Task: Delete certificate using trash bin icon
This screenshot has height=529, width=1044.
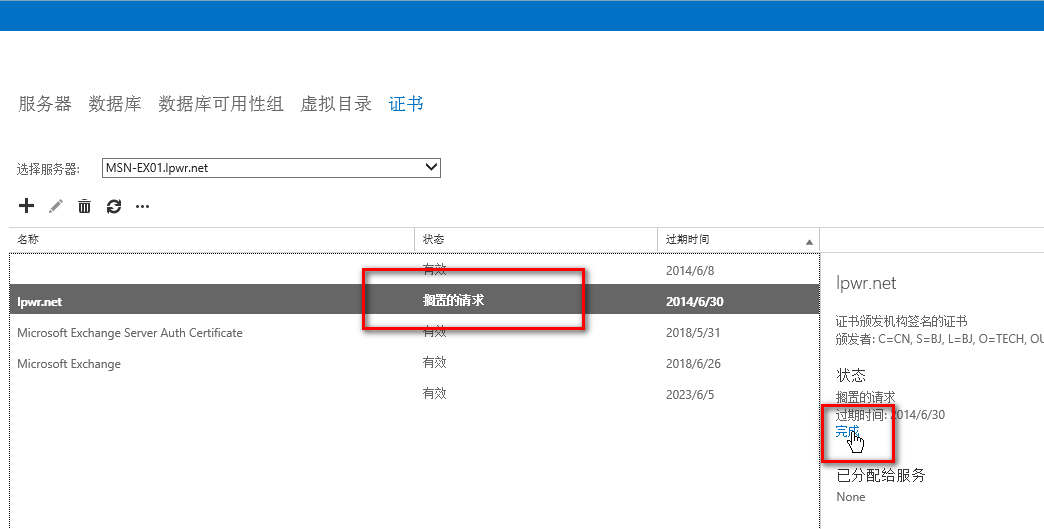Action: (85, 206)
